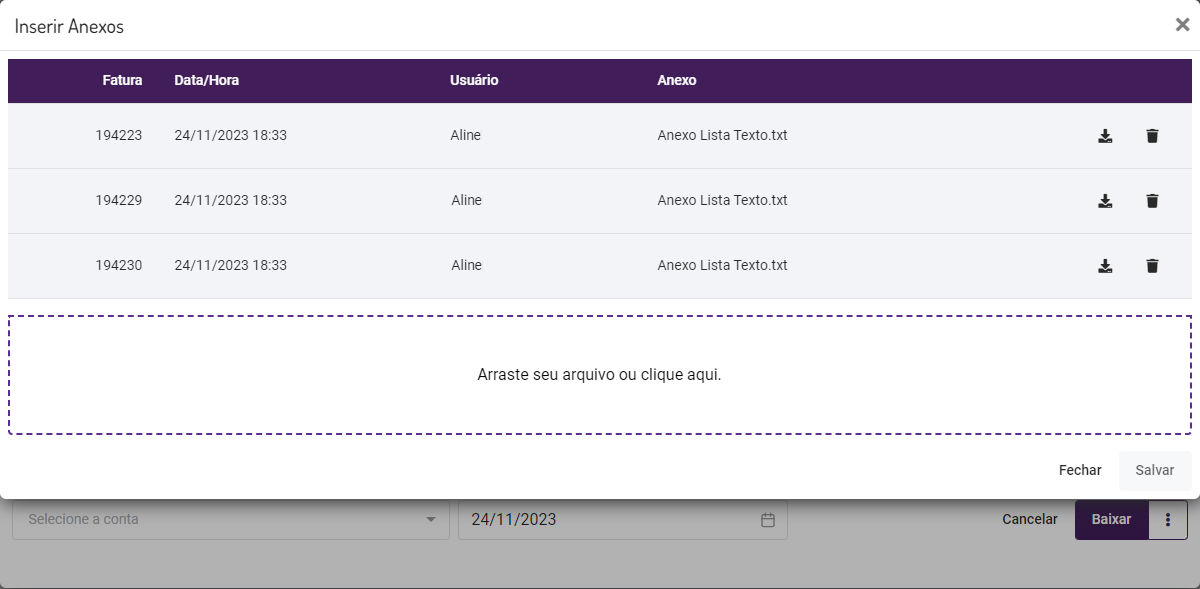Close the Inserir Anexos dialog with X
Screen dimensions: 1200x589
pos(1182,25)
